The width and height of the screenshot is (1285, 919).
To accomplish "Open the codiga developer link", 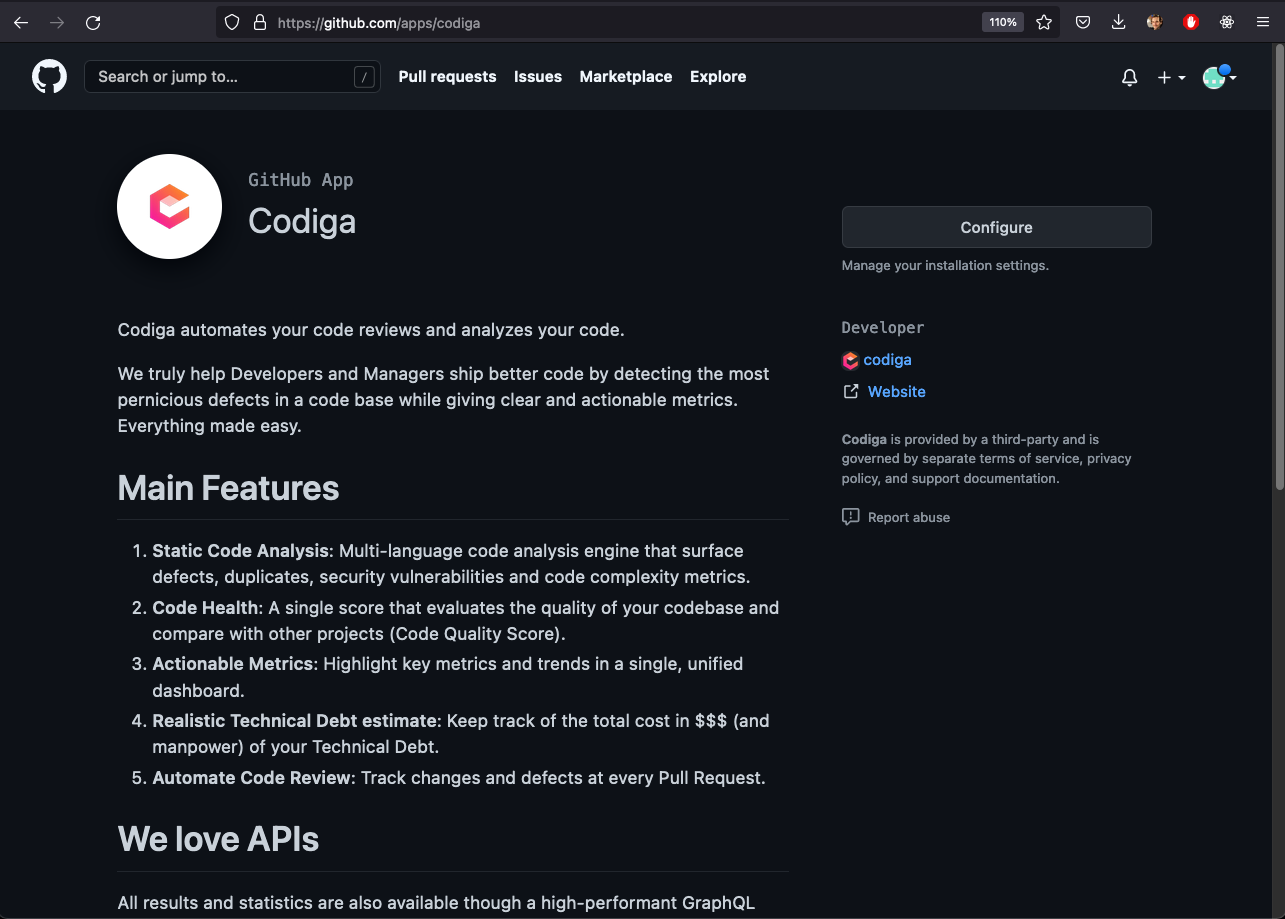I will [888, 360].
